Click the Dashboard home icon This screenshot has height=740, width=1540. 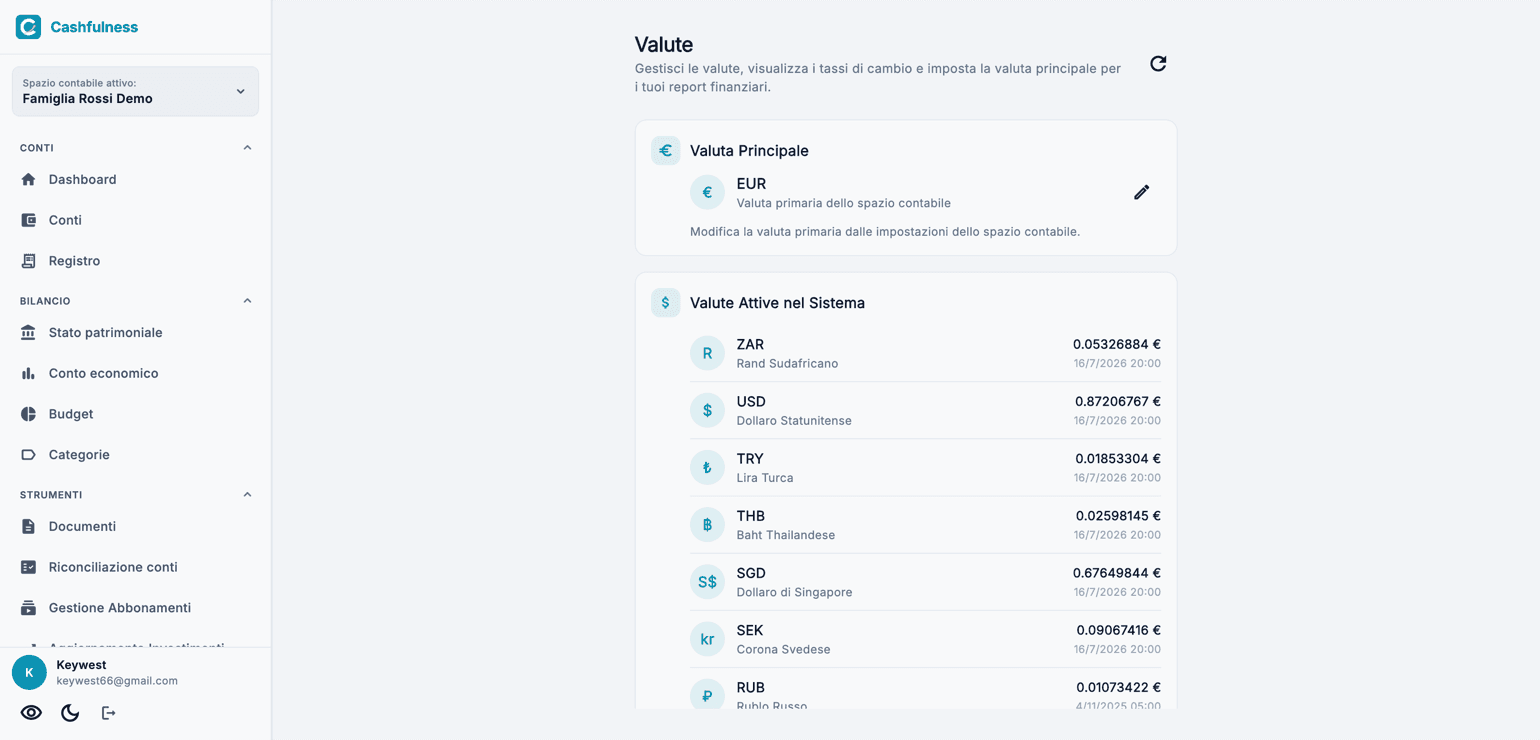coord(28,179)
